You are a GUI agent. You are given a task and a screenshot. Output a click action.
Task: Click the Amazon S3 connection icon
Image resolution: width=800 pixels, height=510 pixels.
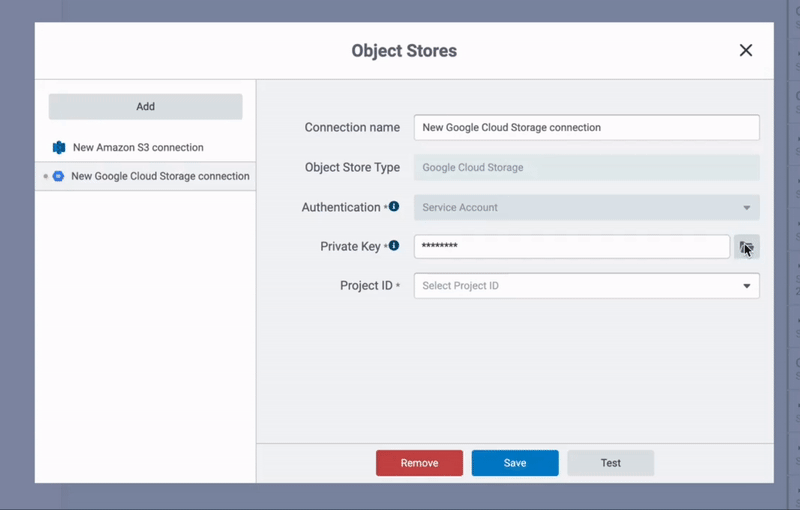click(x=59, y=148)
